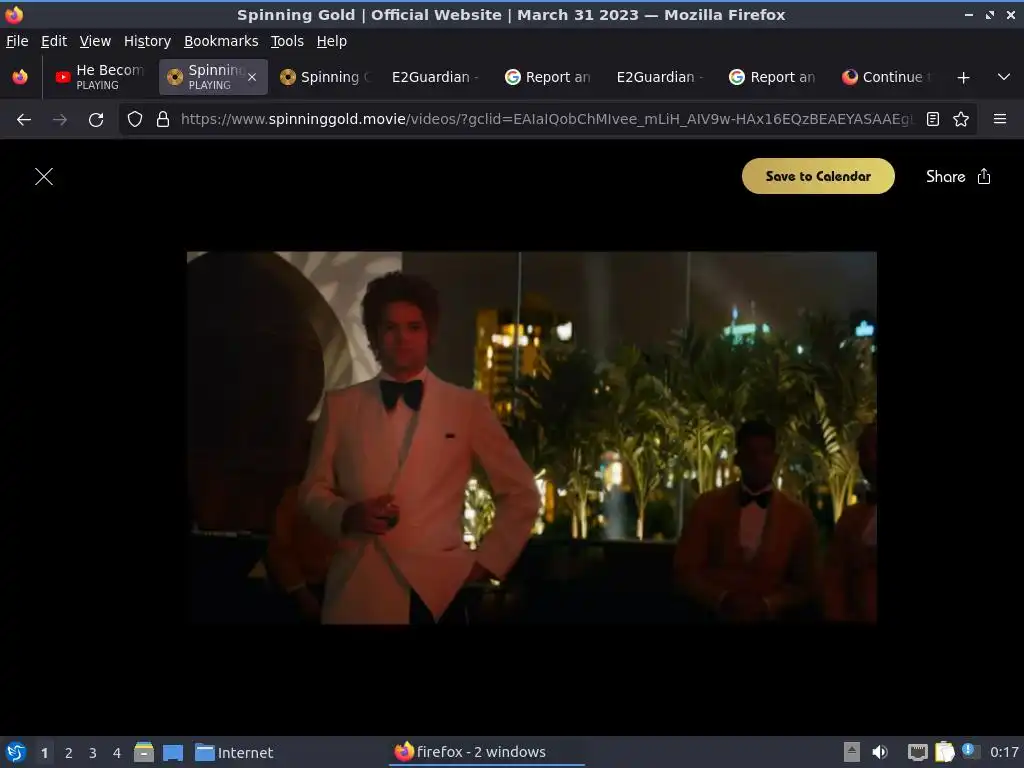The width and height of the screenshot is (1024, 768).
Task: Switch to the second E2Guardian tab
Action: point(660,77)
